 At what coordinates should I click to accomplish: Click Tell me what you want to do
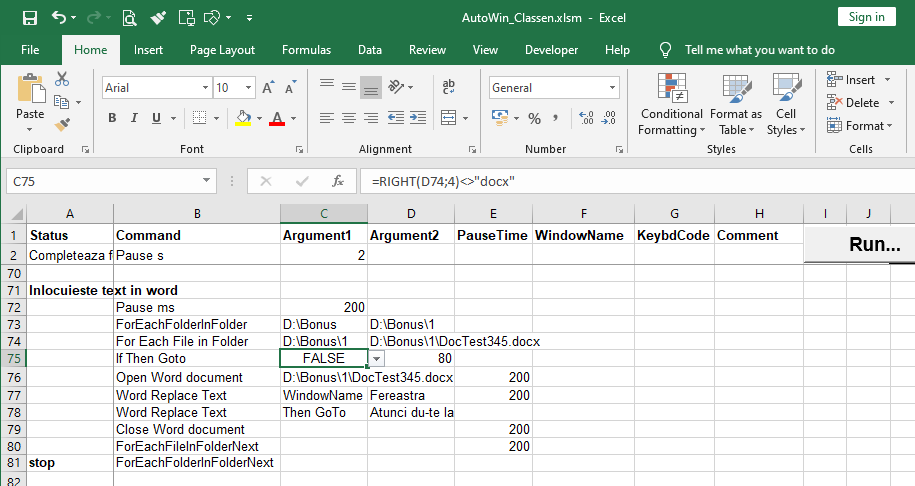pos(759,50)
